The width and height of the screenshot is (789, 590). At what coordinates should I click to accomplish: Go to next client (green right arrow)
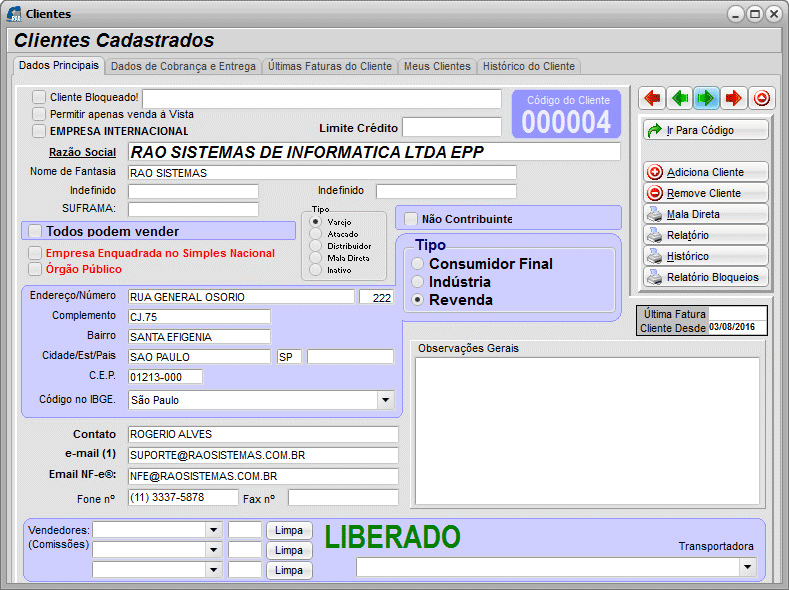point(706,98)
